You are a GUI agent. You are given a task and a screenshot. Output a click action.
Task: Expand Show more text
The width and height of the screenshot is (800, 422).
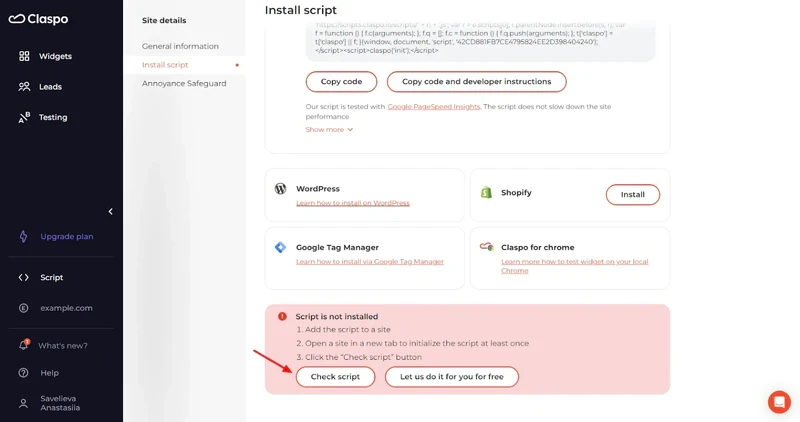pyautogui.click(x=329, y=130)
